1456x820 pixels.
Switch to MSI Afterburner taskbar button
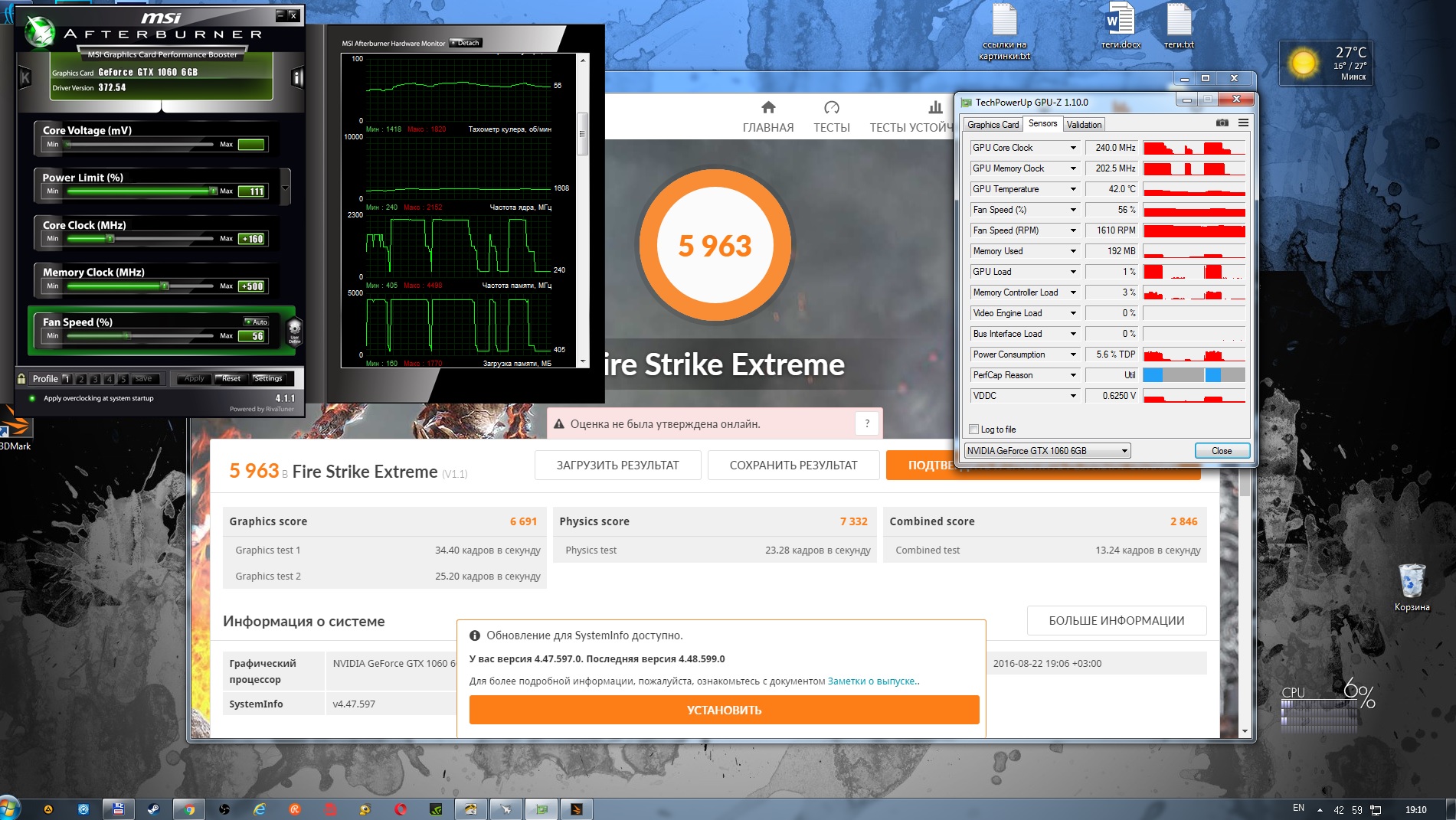[506, 809]
